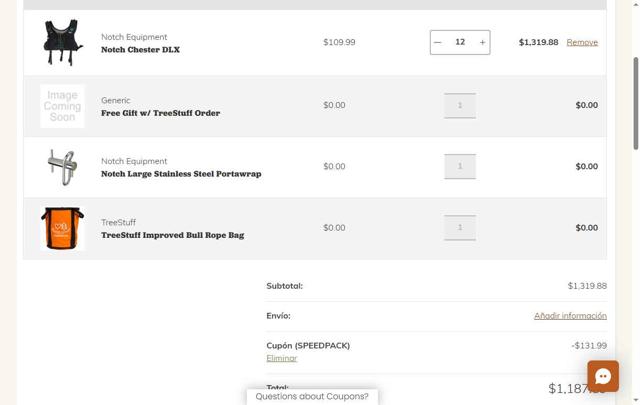
Task: Click the scrollbar down arrow
Action: point(636,401)
